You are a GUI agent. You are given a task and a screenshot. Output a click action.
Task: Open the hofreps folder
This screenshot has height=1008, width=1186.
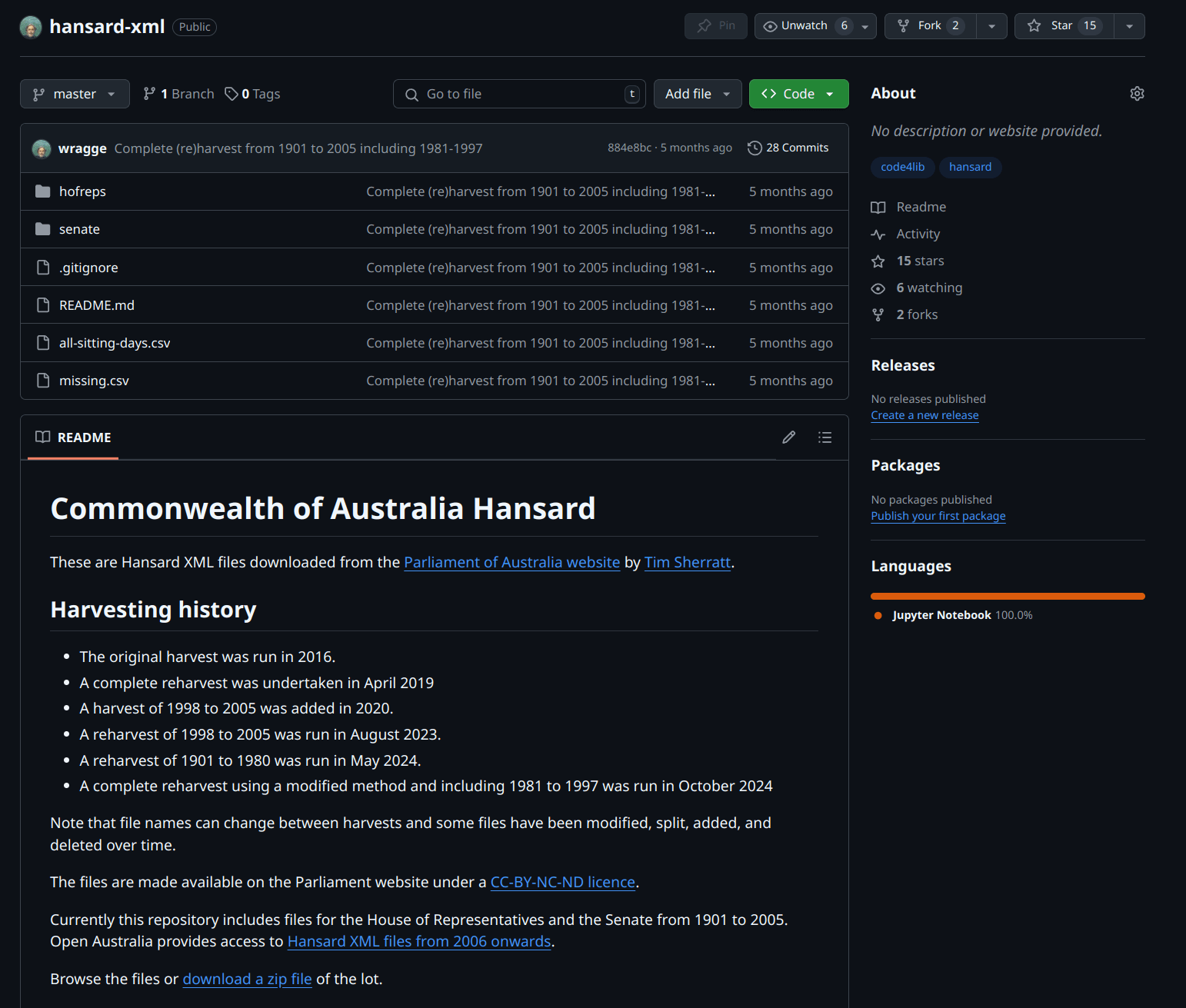82,191
